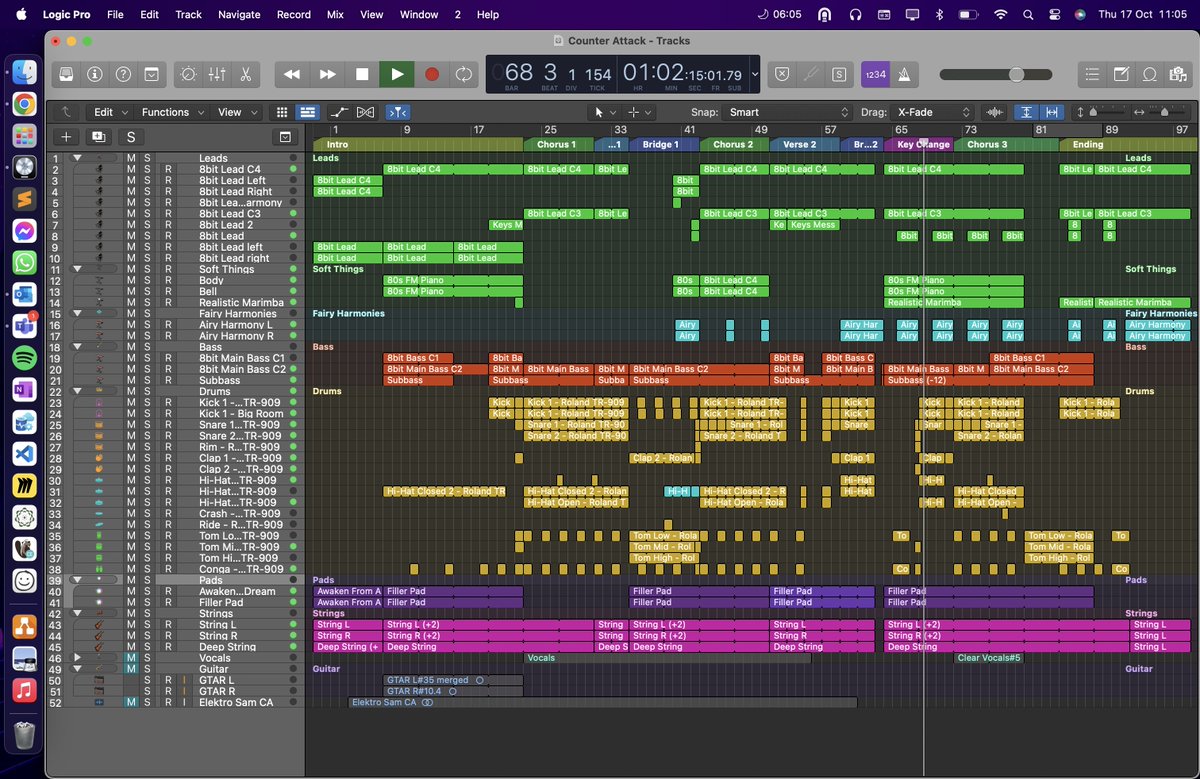
Task: Open the Library panel icon
Action: (66, 74)
